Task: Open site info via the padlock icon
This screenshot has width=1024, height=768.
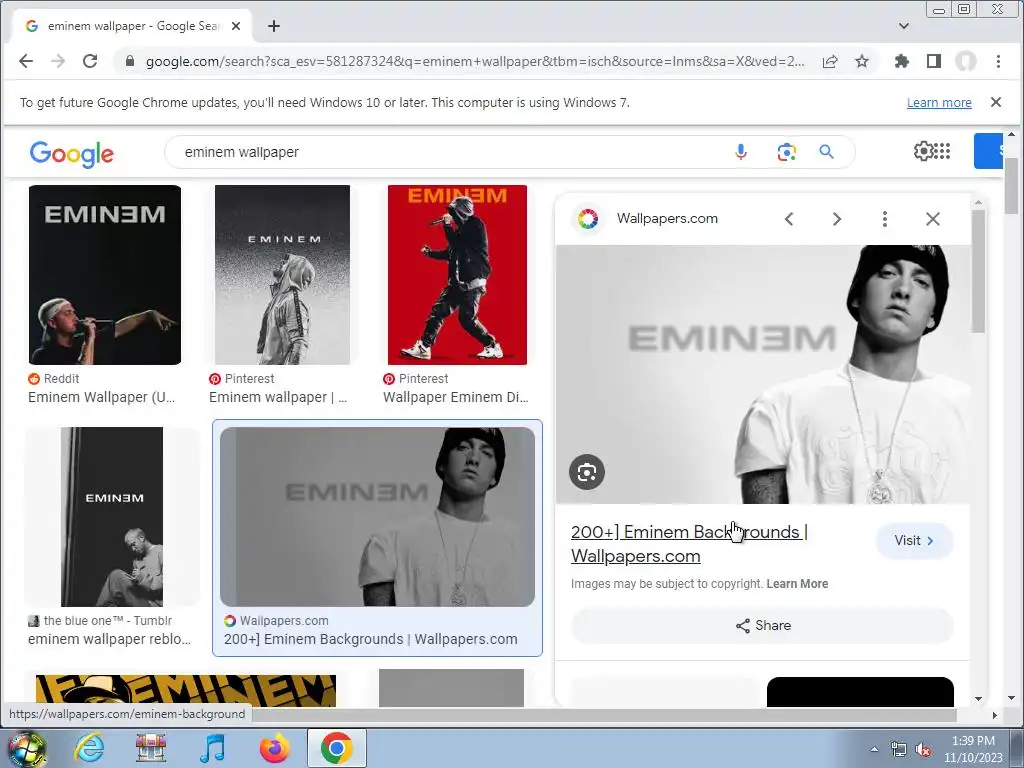Action: 130,61
